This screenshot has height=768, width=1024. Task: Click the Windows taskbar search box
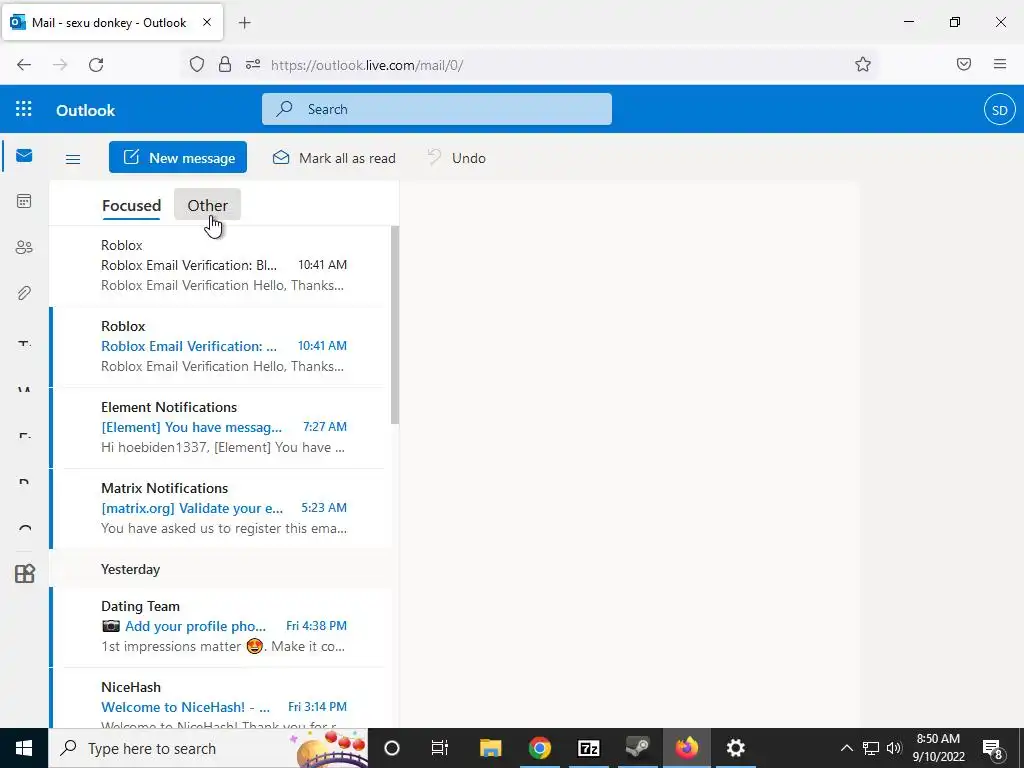click(x=208, y=748)
